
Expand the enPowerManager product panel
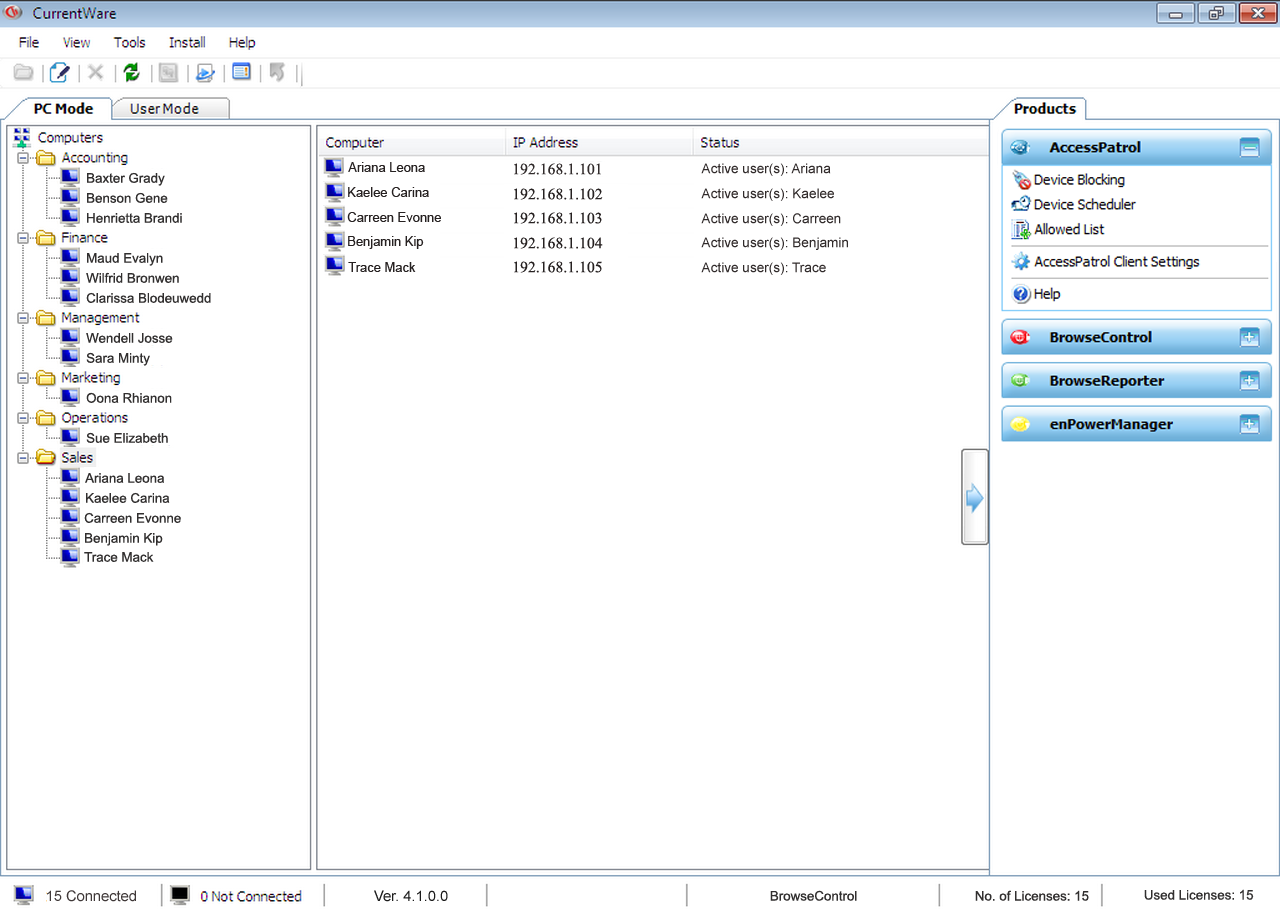click(x=1249, y=425)
